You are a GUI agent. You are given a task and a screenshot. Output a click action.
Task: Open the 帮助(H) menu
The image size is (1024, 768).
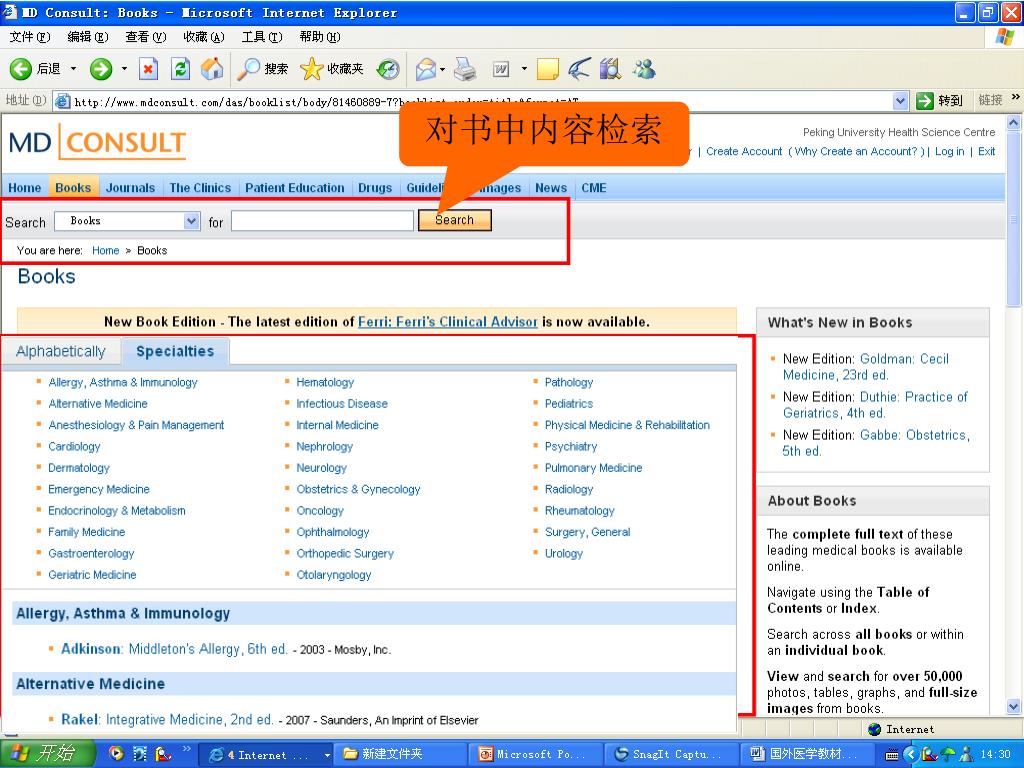point(320,37)
